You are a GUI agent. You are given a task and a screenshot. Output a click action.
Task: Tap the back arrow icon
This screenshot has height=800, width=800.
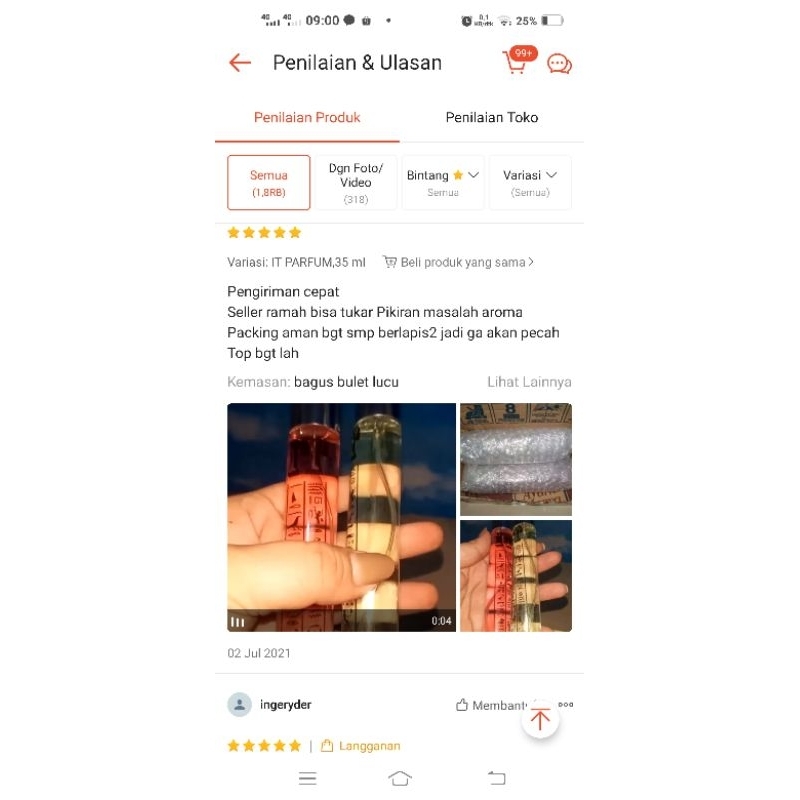click(x=240, y=63)
